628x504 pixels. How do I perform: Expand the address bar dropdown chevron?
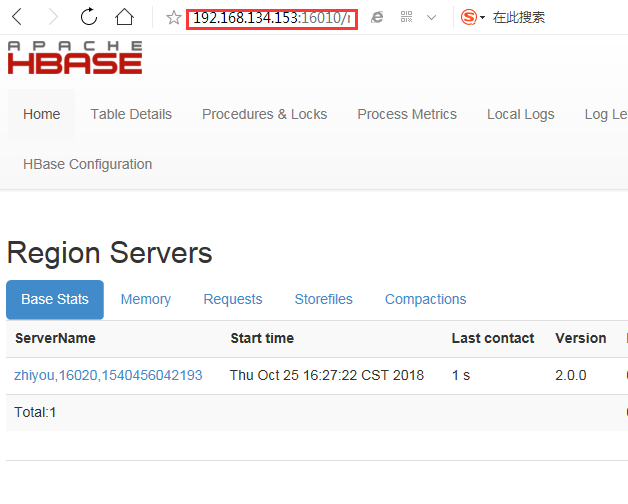click(431, 18)
